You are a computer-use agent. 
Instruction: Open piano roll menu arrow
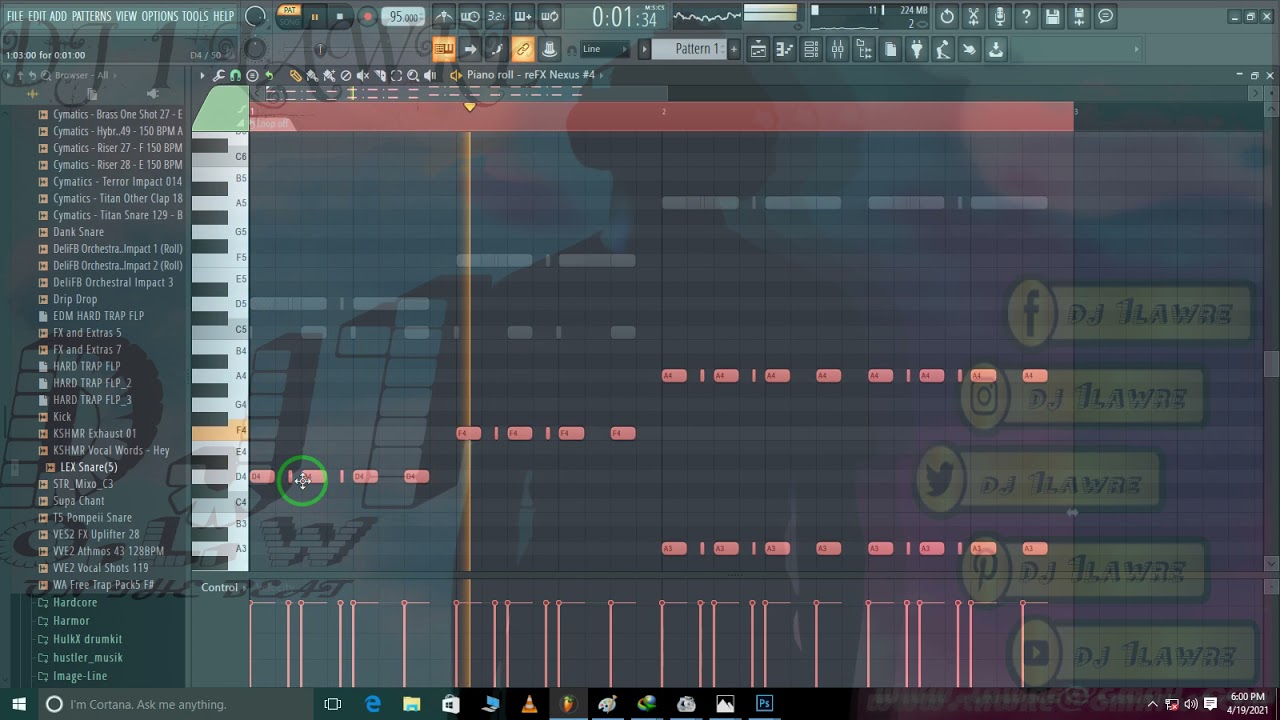tap(202, 75)
